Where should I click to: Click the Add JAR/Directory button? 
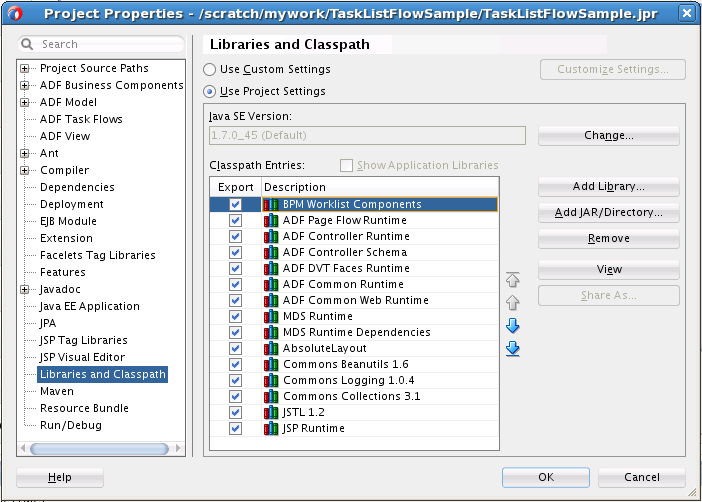point(608,212)
